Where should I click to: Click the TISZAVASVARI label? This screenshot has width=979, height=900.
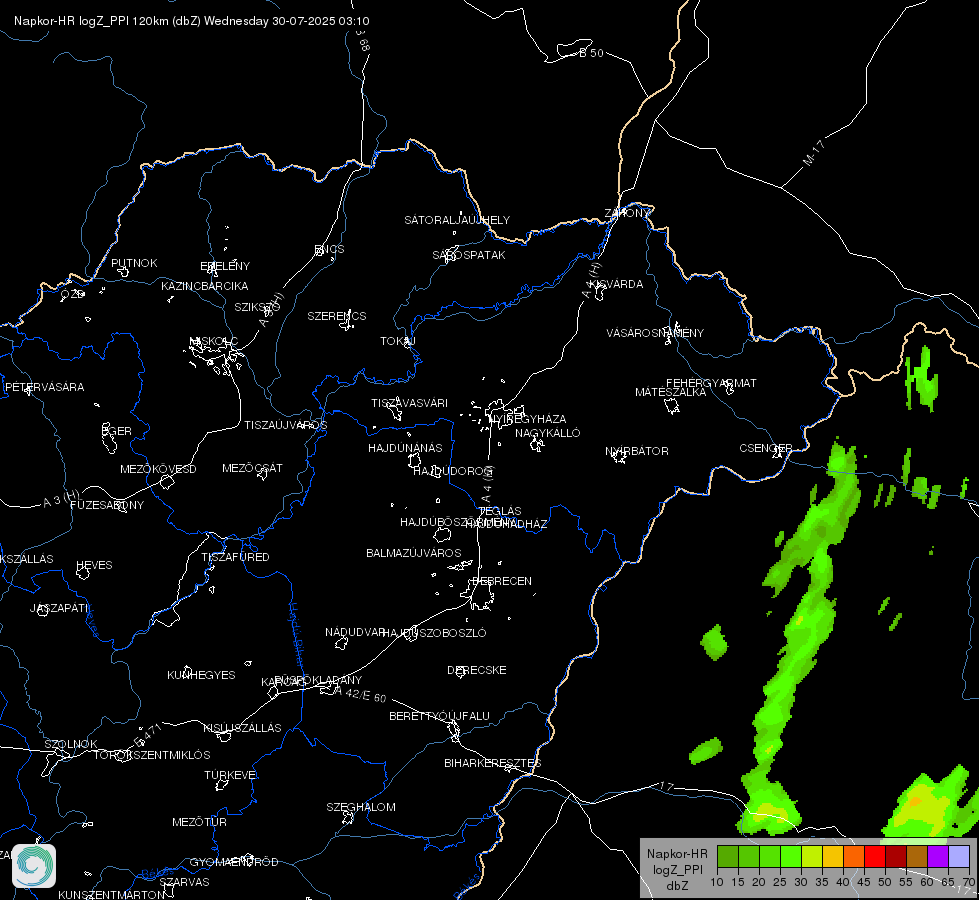coord(410,403)
